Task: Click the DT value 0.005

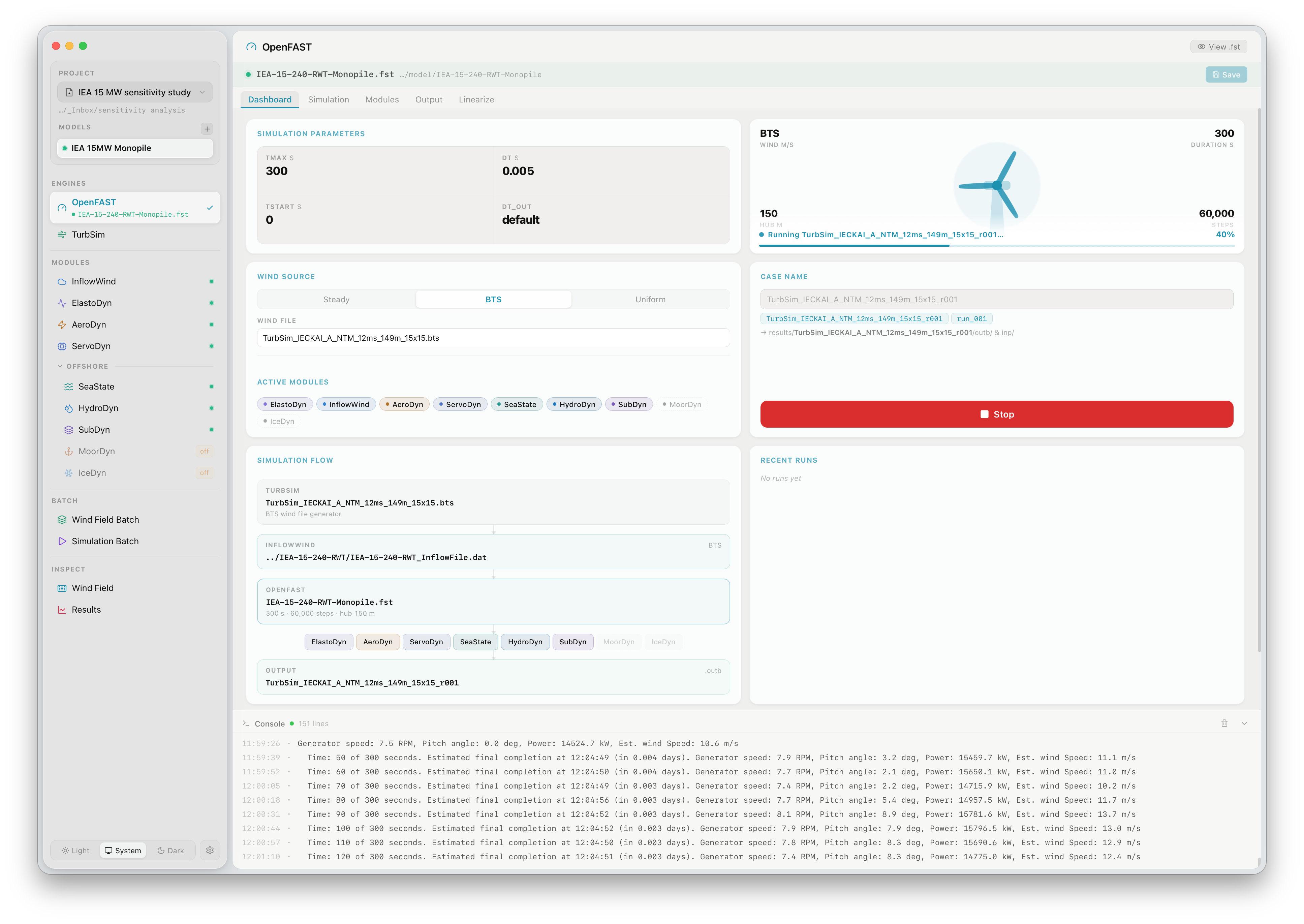Action: click(518, 171)
